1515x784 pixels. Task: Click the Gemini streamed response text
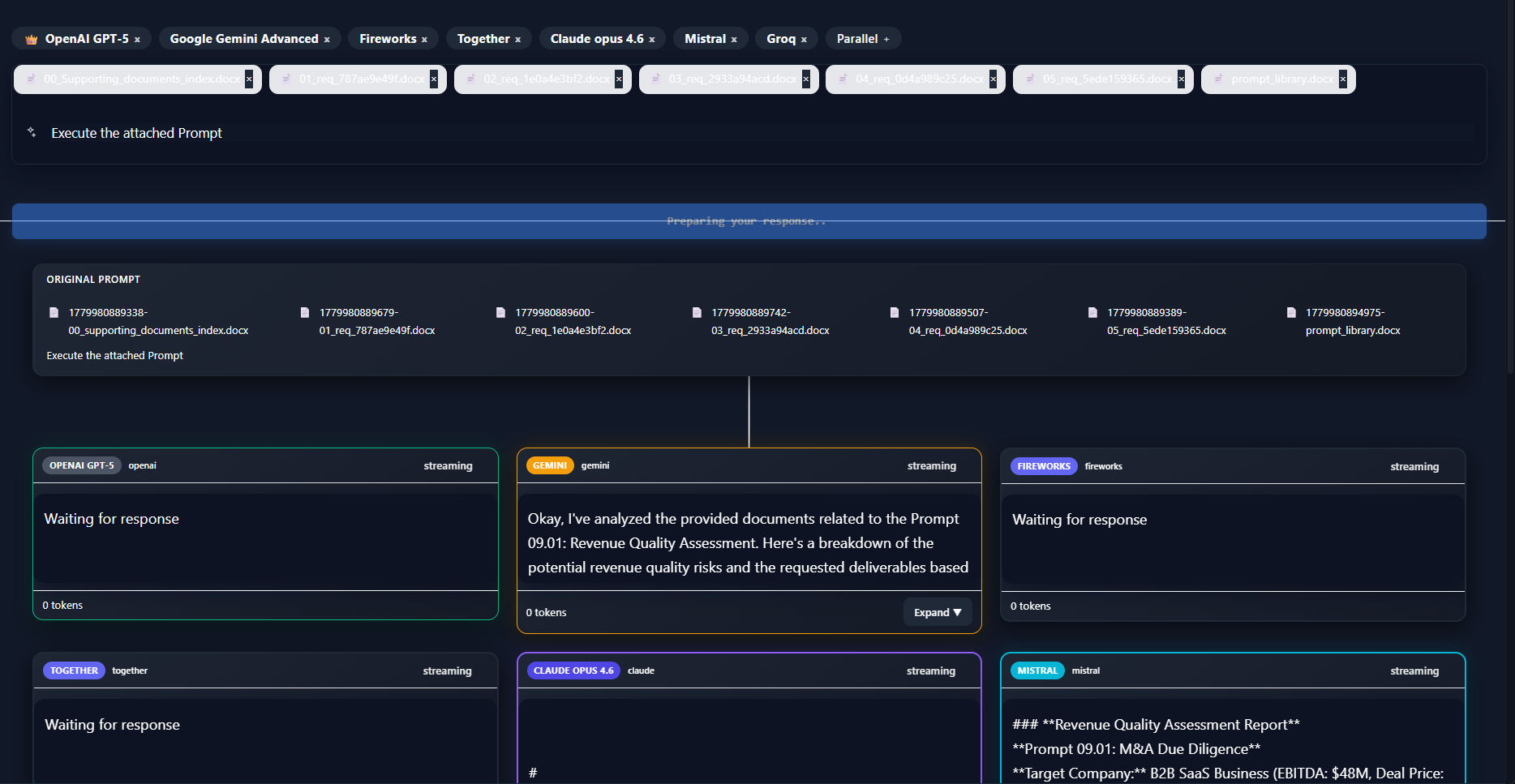click(748, 543)
